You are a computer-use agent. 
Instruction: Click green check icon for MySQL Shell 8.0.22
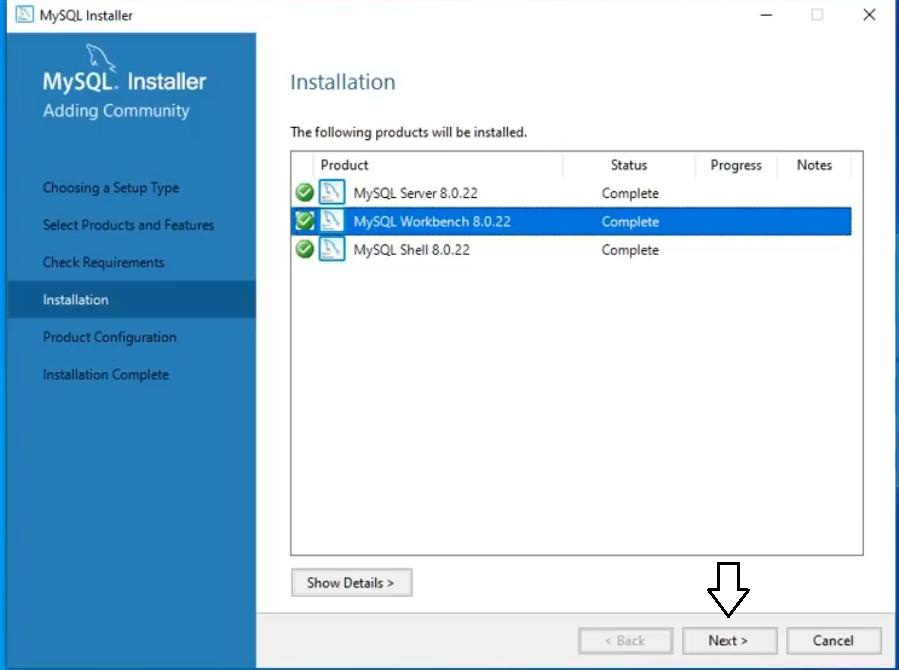point(304,249)
